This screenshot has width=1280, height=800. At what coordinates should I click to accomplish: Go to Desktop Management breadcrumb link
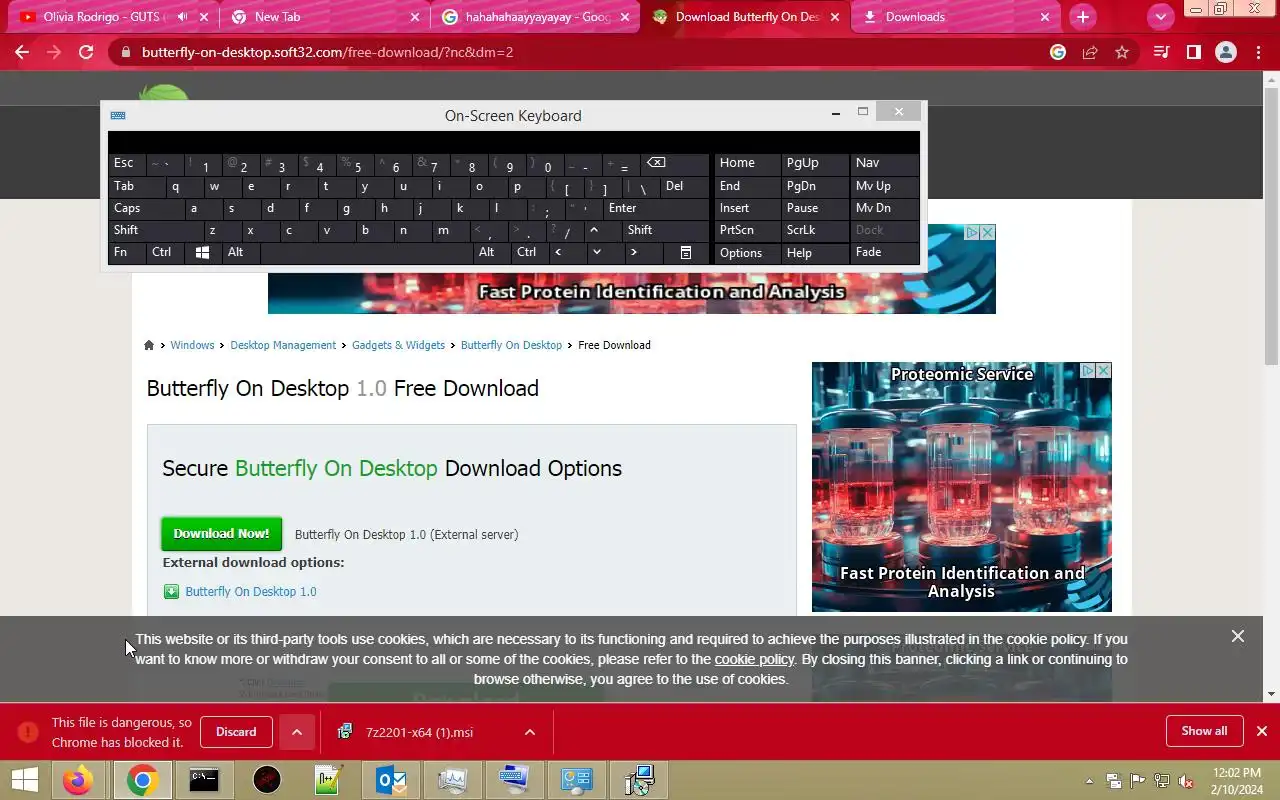point(283,345)
